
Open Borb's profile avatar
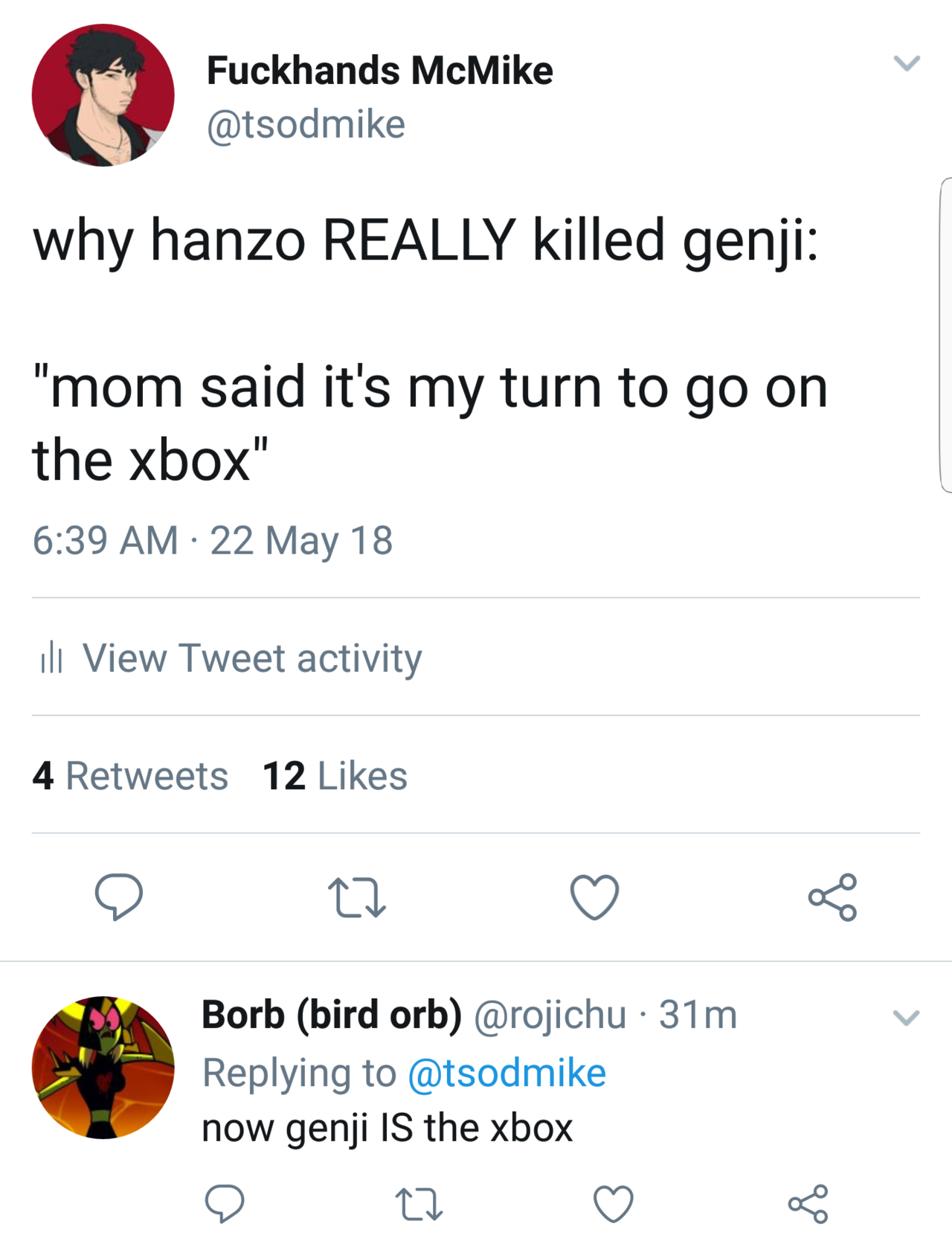[x=103, y=1067]
